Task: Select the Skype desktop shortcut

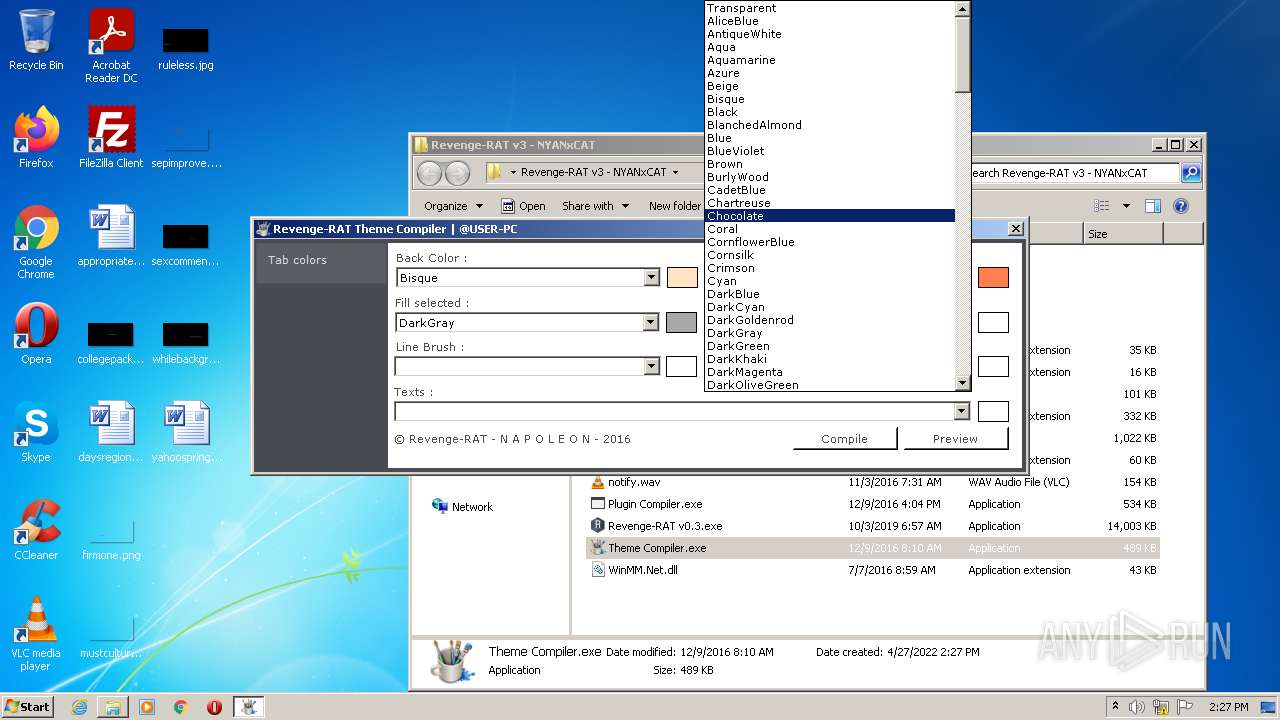Action: [36, 432]
